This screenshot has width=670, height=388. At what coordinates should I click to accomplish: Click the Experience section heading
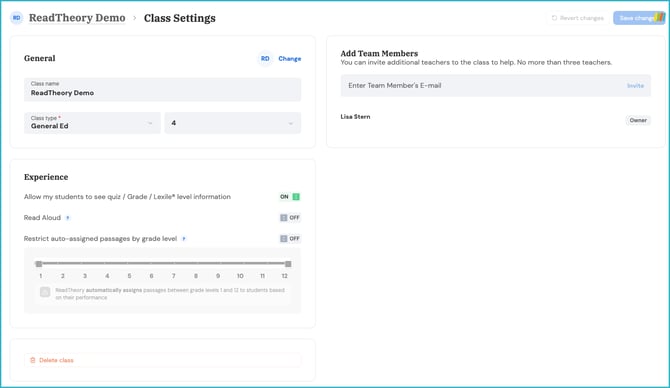pos(46,177)
